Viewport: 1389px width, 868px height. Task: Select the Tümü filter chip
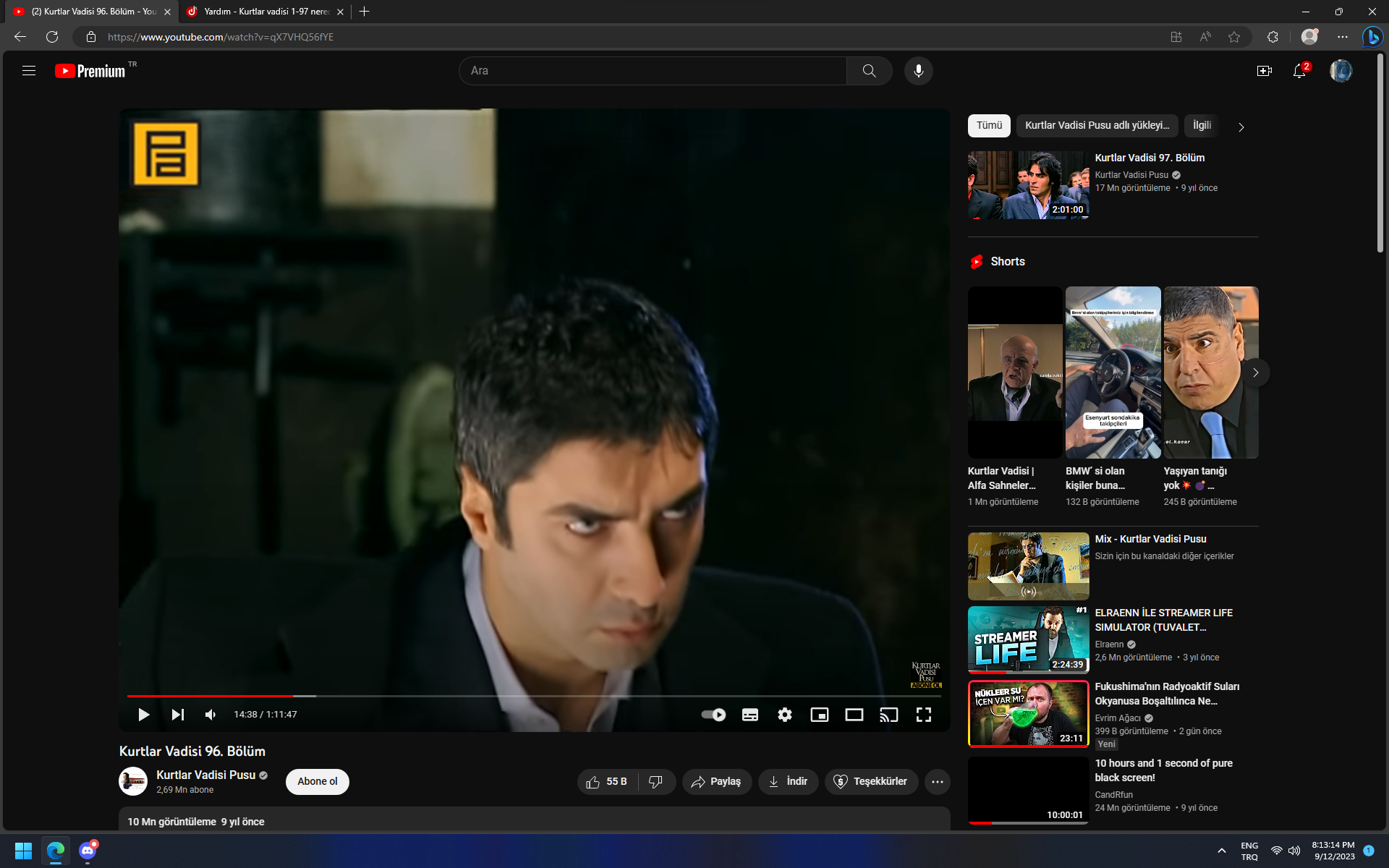point(989,125)
